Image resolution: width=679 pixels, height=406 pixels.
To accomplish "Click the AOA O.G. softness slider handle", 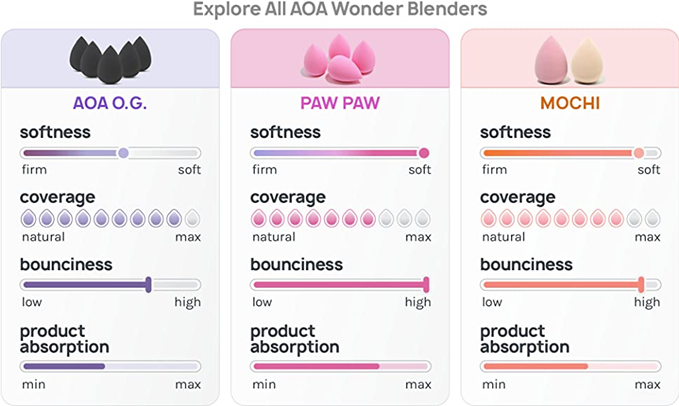I will click(123, 153).
